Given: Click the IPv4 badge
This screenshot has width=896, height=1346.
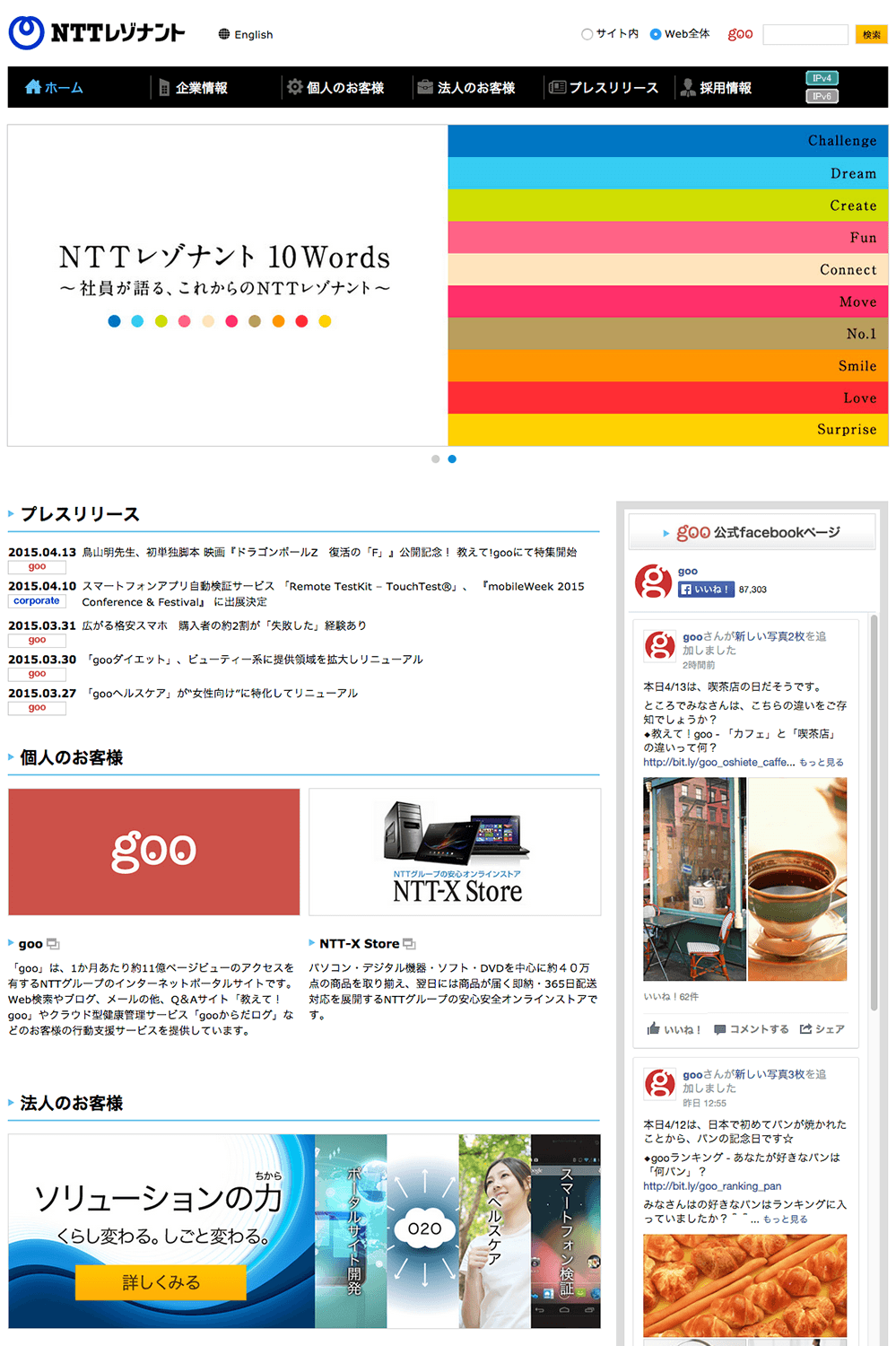Looking at the screenshot, I should (822, 78).
